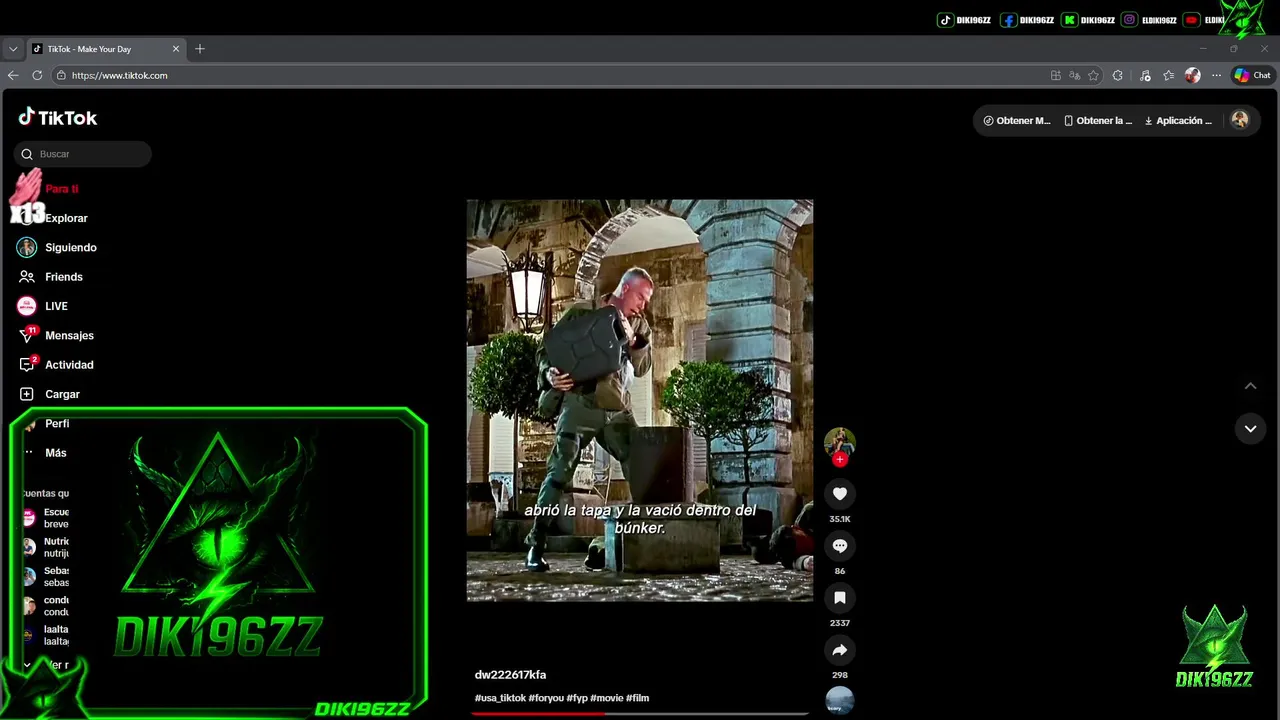Viewport: 1280px width, 720px height.
Task: Open the tab list dropdown
Action: click(x=13, y=48)
